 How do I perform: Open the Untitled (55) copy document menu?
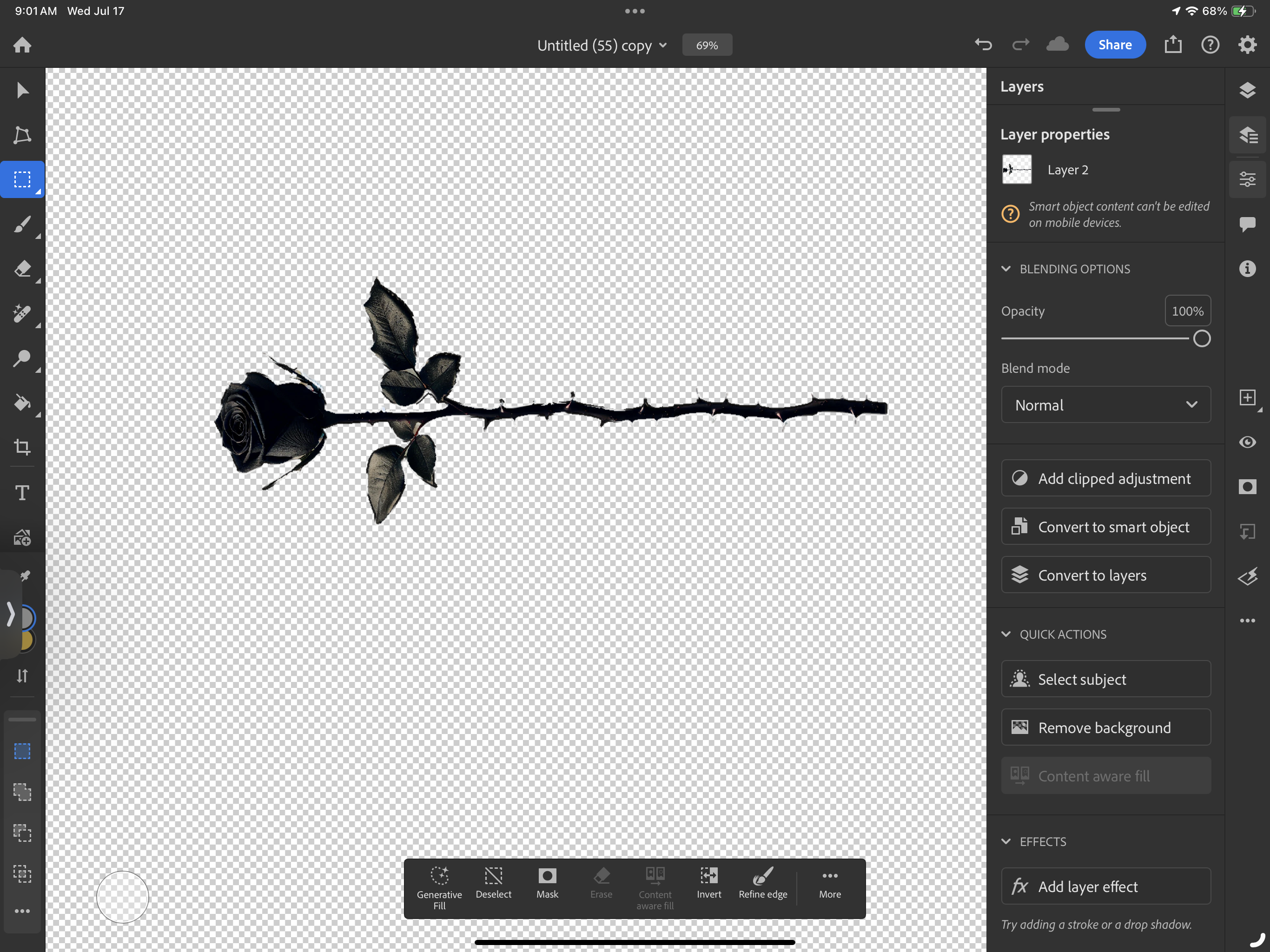point(602,45)
